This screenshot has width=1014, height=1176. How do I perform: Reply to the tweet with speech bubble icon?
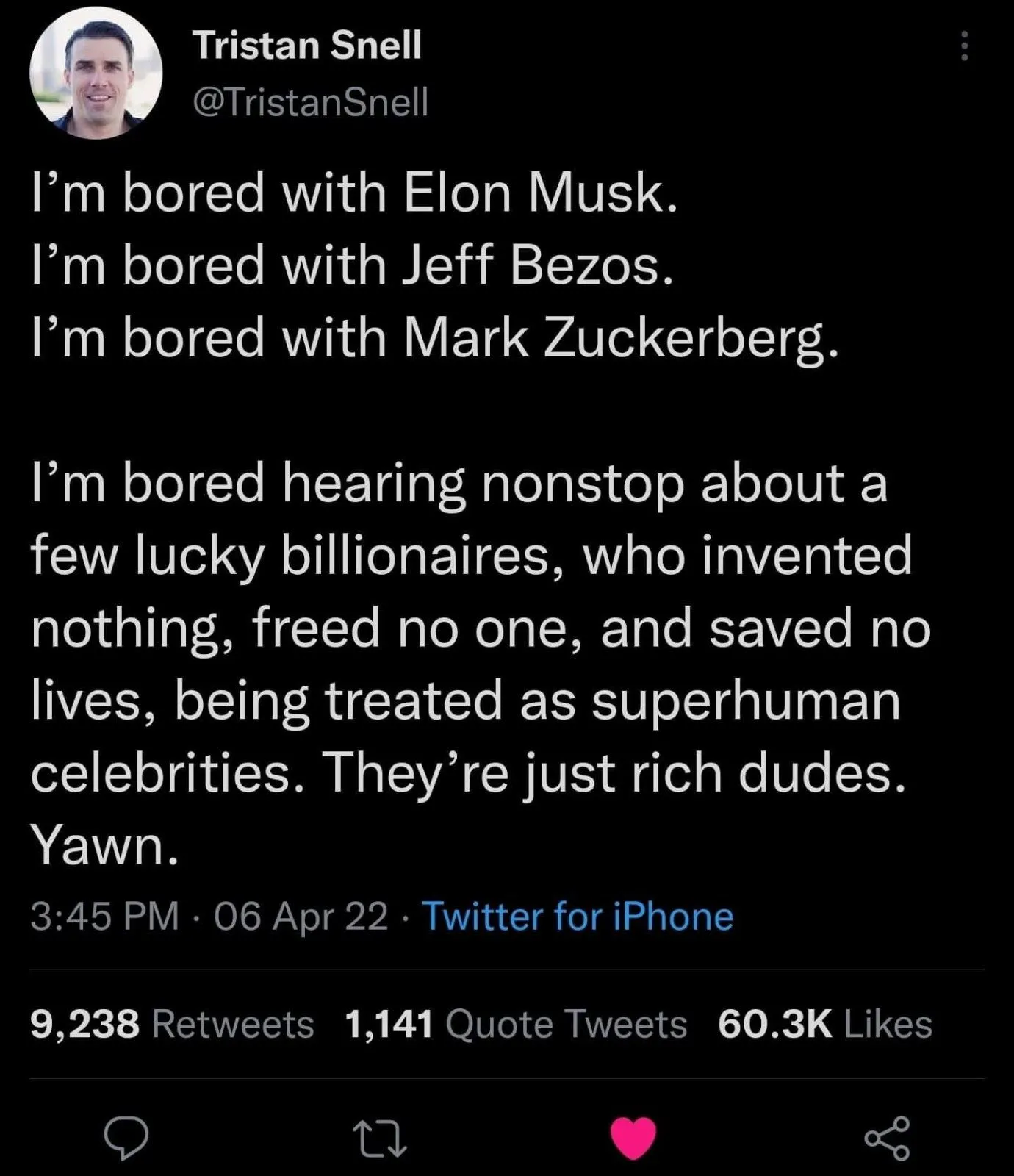126,1138
